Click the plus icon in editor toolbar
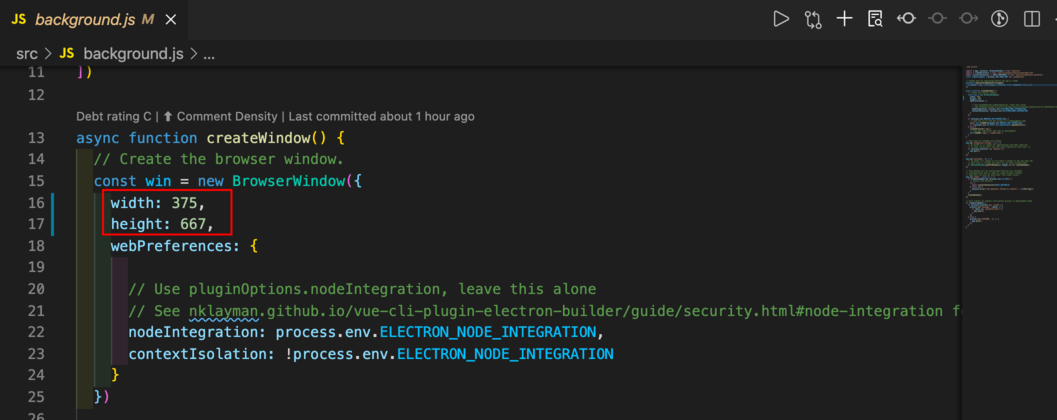Screen dimensions: 1057x420 (845, 19)
